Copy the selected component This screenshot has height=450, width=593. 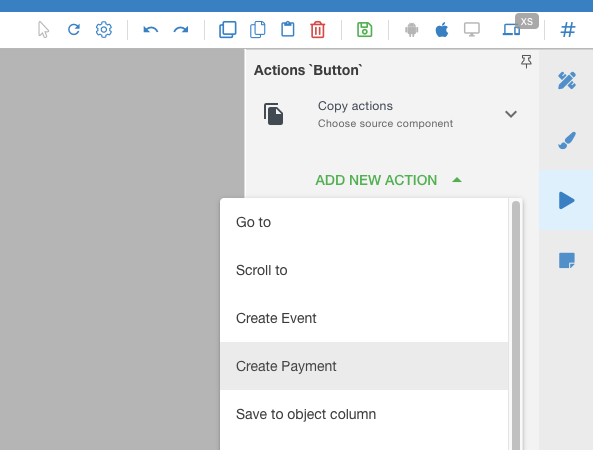258,29
